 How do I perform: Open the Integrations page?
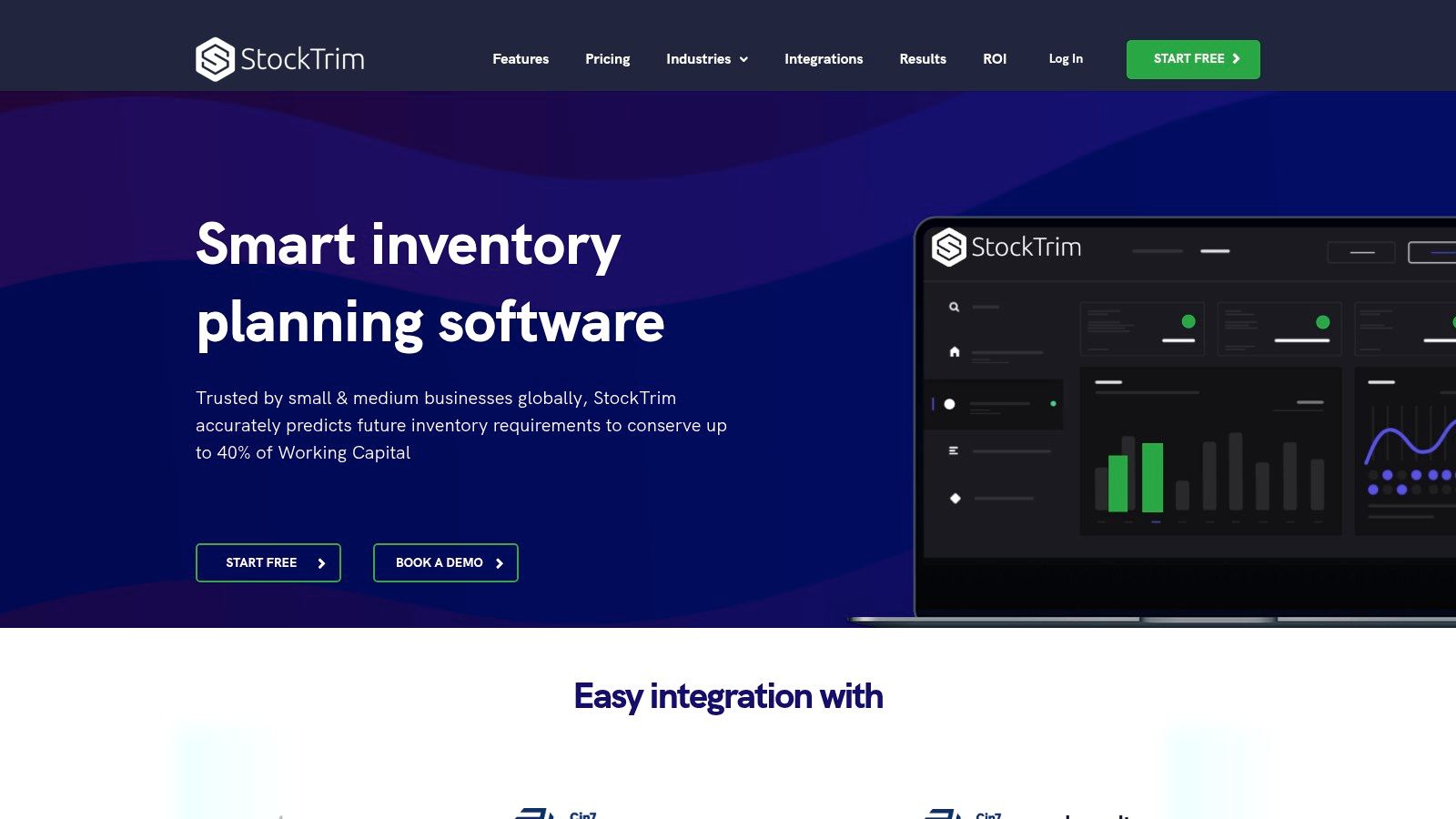point(824,59)
